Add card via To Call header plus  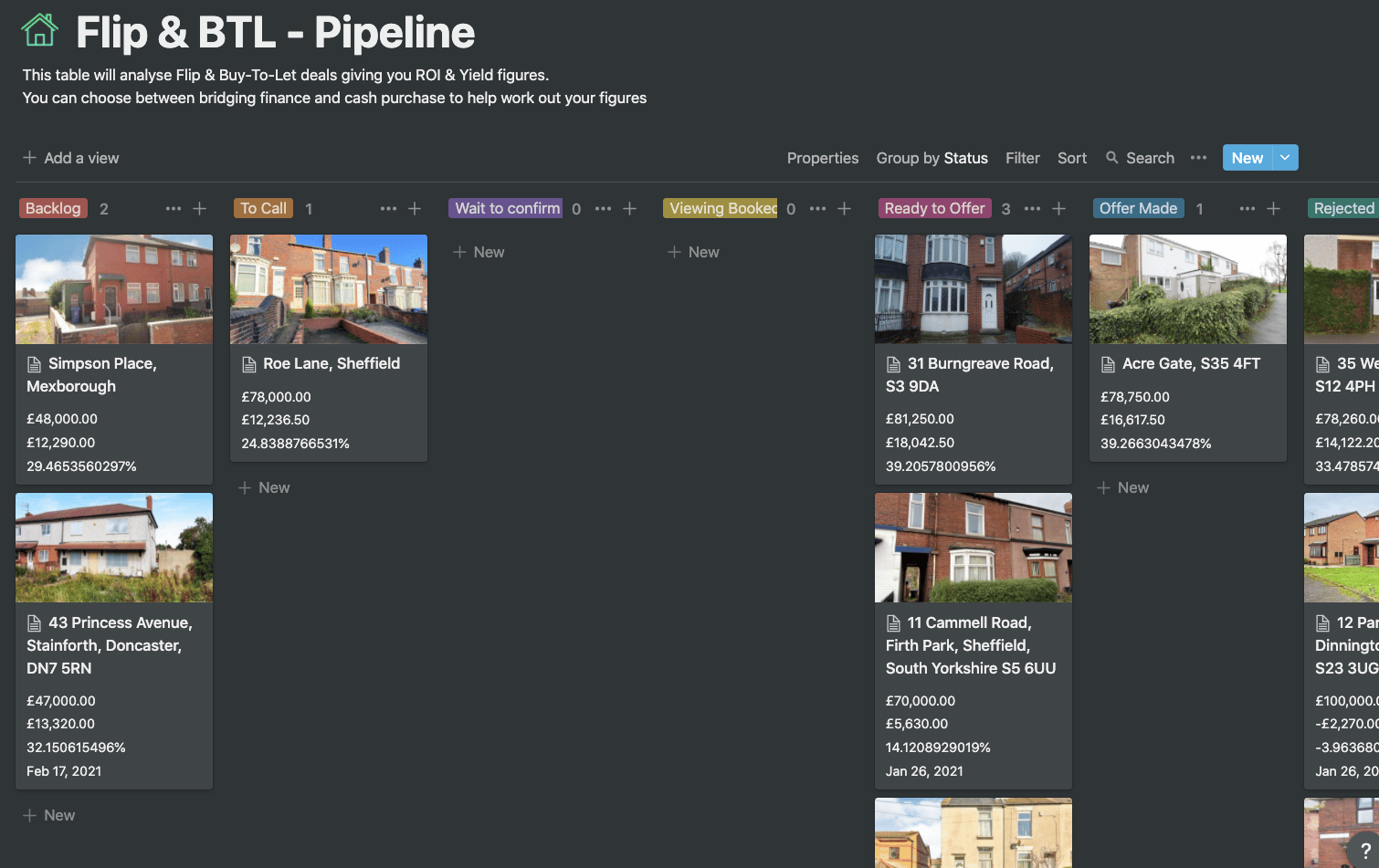click(415, 209)
